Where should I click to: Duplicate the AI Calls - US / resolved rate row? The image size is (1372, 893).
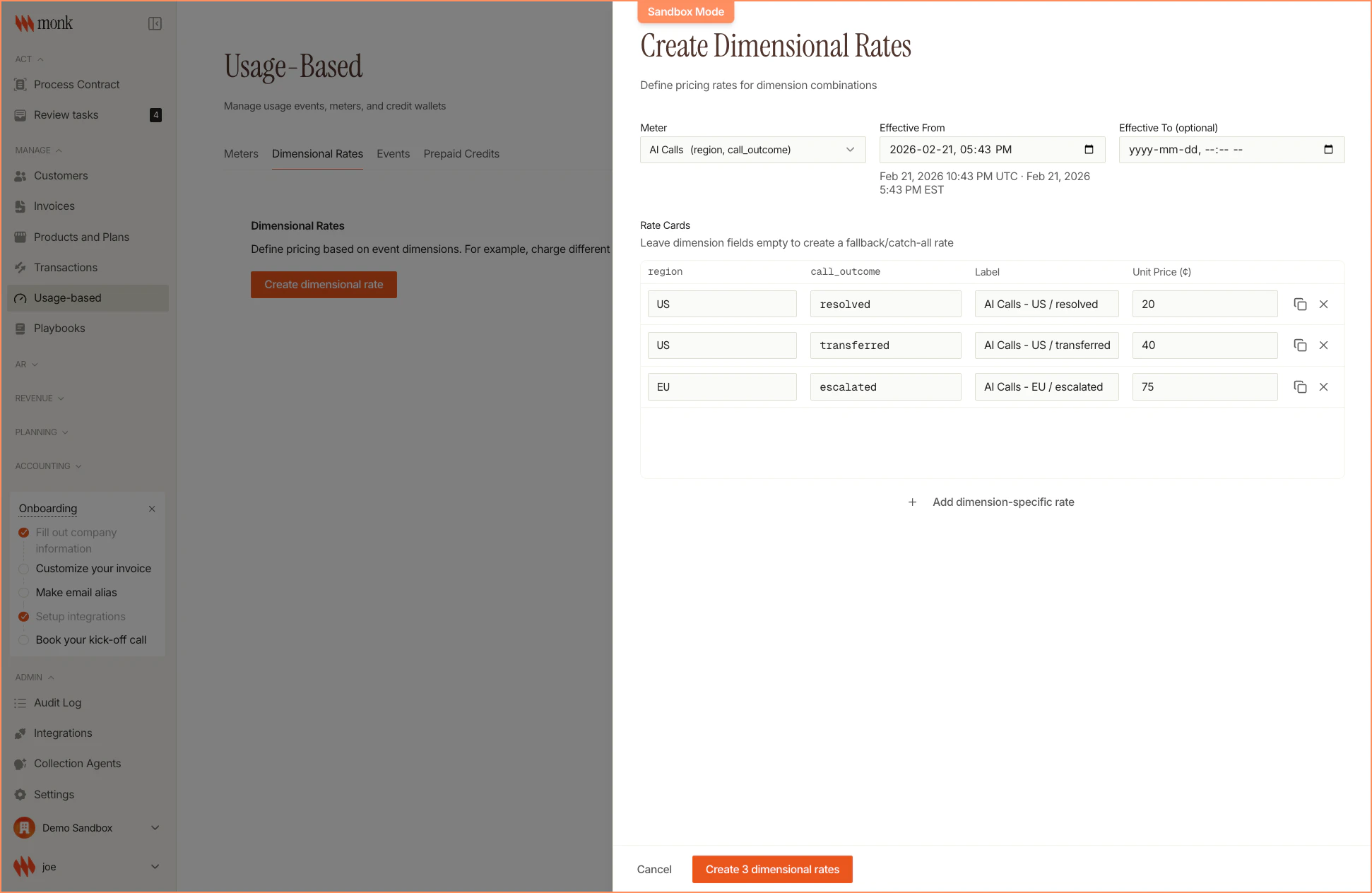[1301, 303]
